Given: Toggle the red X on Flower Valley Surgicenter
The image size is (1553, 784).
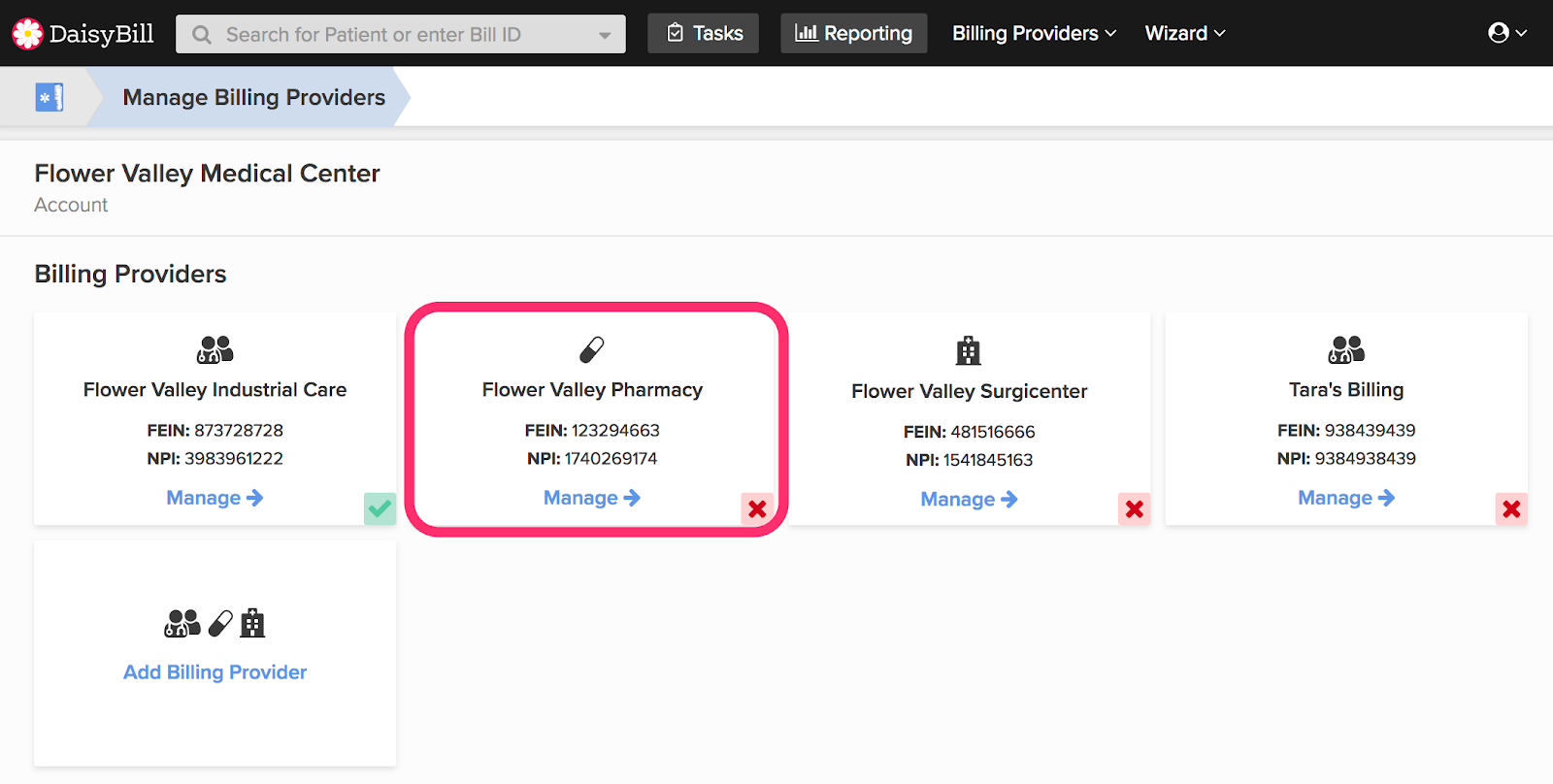Looking at the screenshot, I should point(1134,508).
